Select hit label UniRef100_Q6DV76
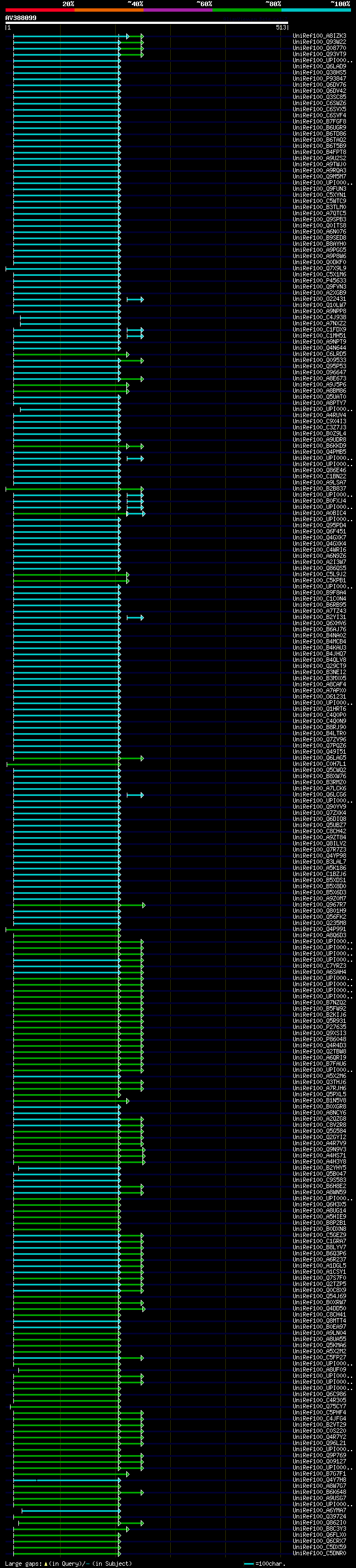The image size is (356, 1568). tap(319, 85)
